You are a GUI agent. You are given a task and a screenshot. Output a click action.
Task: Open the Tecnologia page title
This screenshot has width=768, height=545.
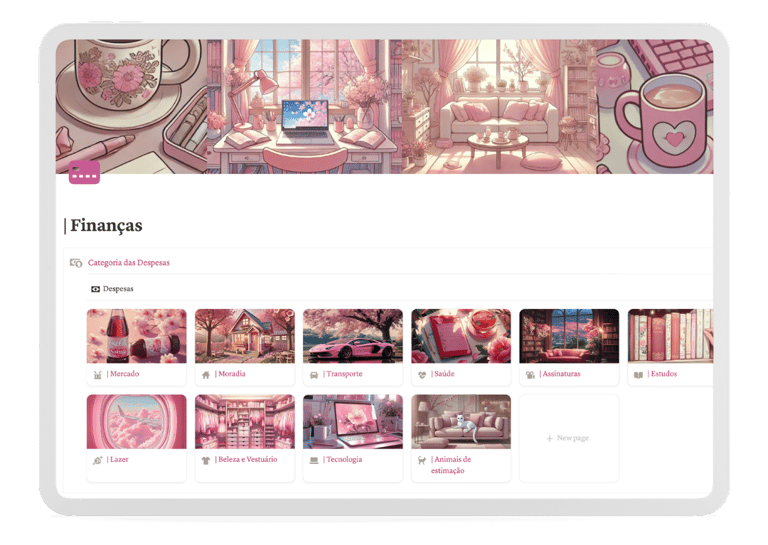tap(343, 460)
